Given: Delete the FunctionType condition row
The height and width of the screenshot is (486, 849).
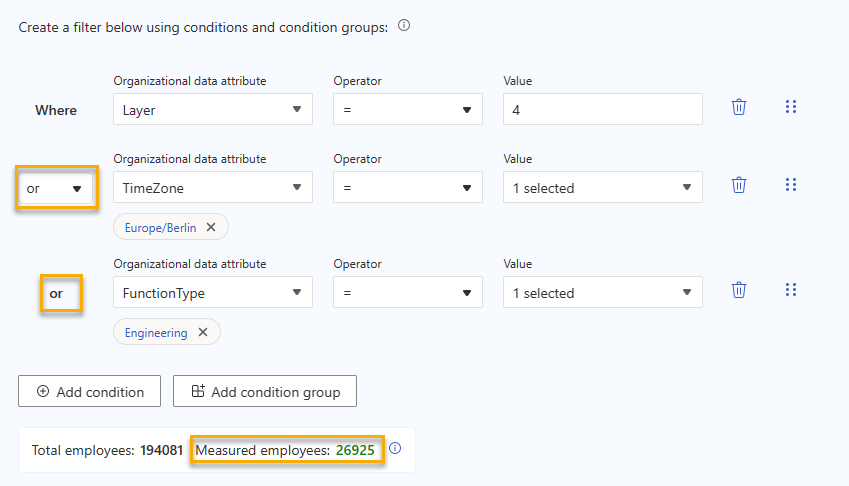Looking at the screenshot, I should coord(739,290).
